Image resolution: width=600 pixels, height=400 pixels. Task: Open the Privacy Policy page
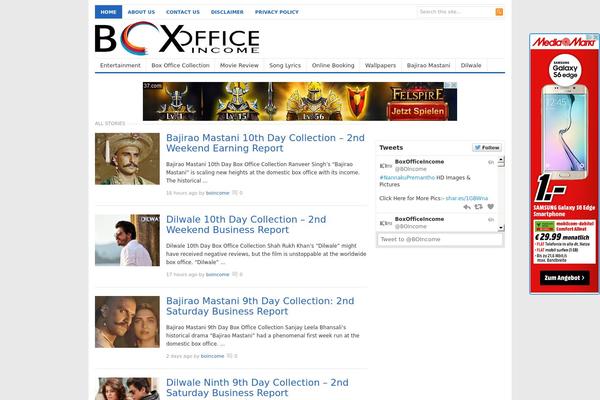[x=277, y=12]
